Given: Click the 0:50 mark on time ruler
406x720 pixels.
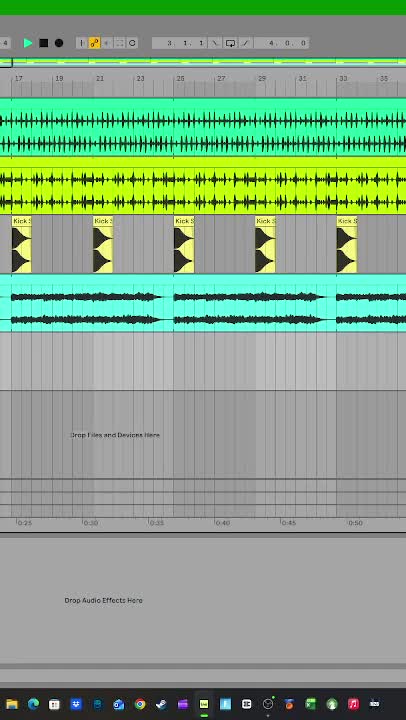Looking at the screenshot, I should pos(355,523).
